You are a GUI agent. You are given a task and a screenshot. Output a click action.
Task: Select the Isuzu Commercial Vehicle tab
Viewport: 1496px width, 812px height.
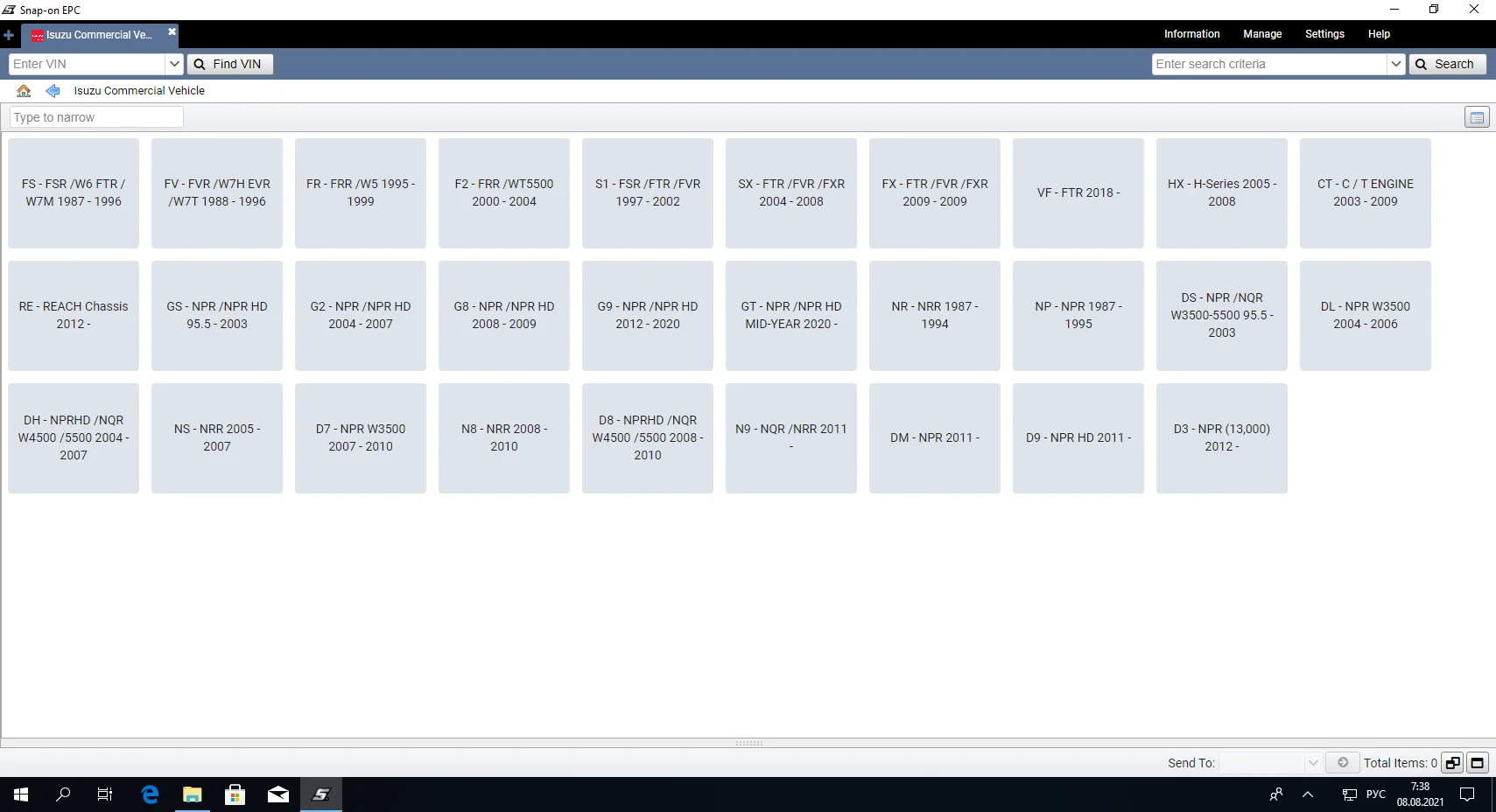tap(99, 35)
